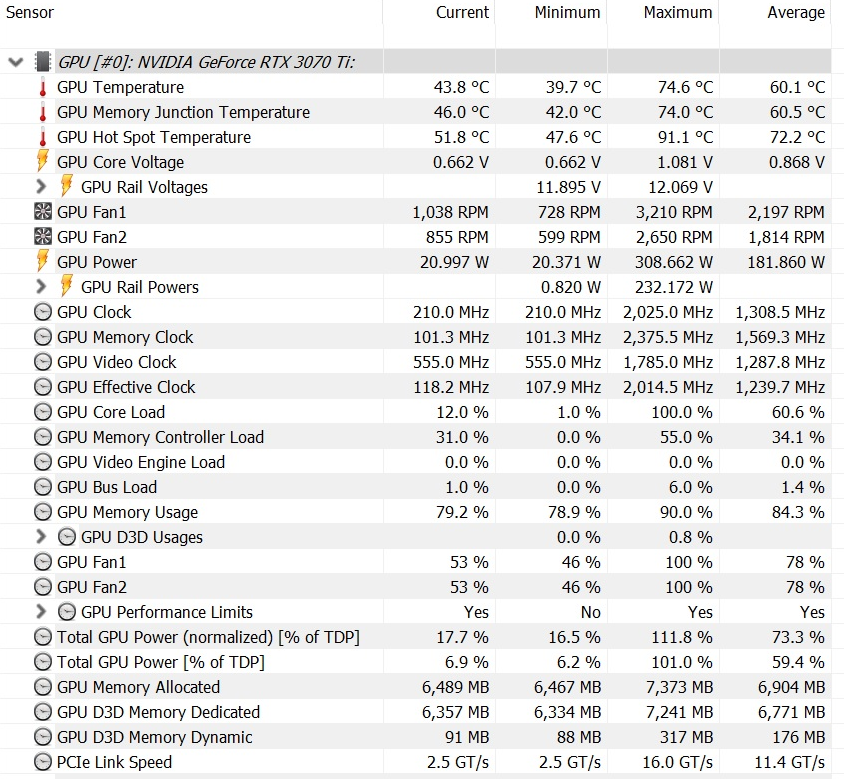
Task: Click the 232.172 W maximum rail power value
Action: [673, 287]
